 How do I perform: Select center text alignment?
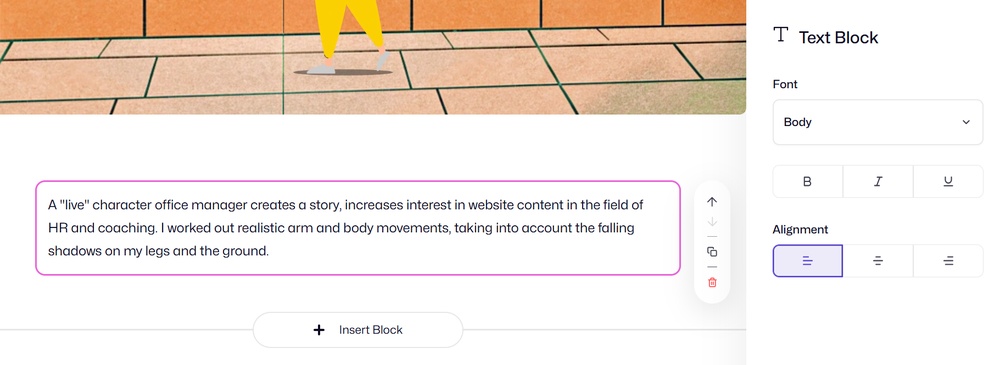click(x=878, y=261)
